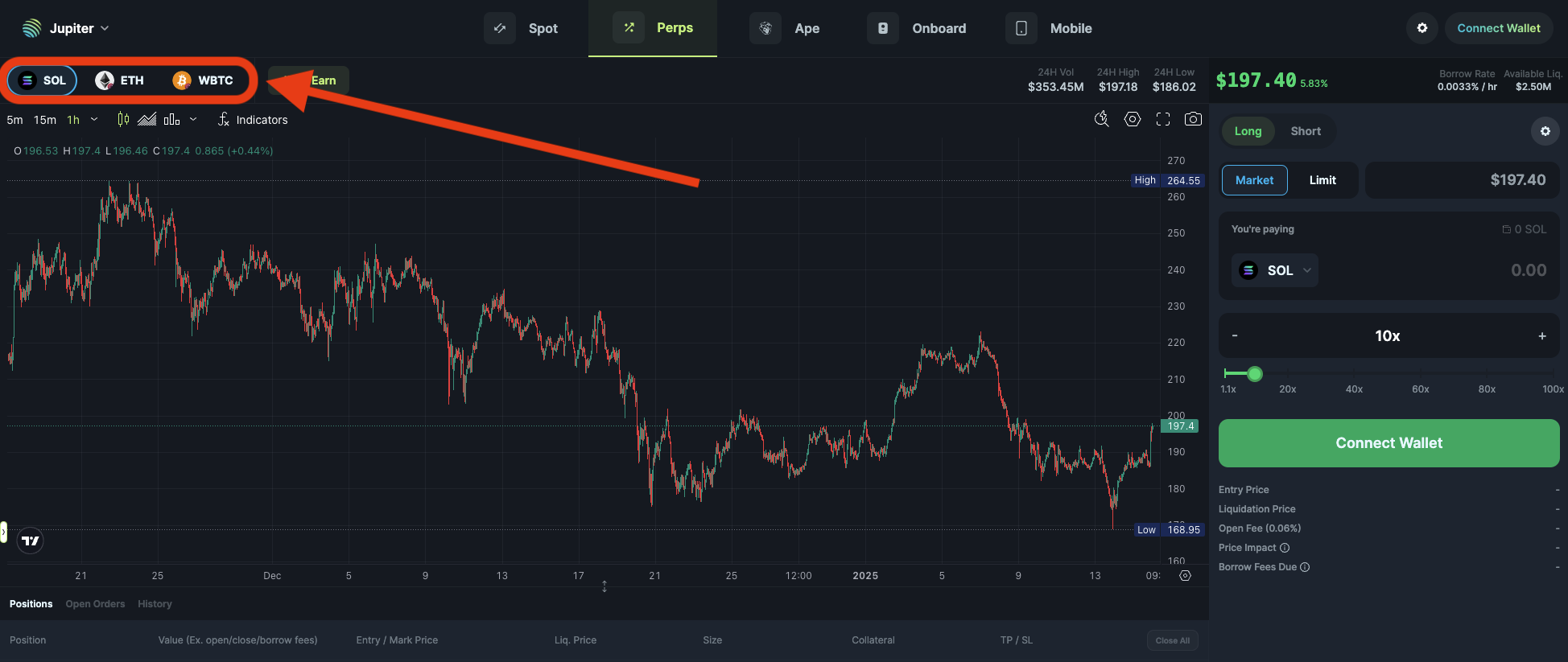This screenshot has height=662, width=1568.
Task: Set chart interval to 15m
Action: [x=45, y=120]
